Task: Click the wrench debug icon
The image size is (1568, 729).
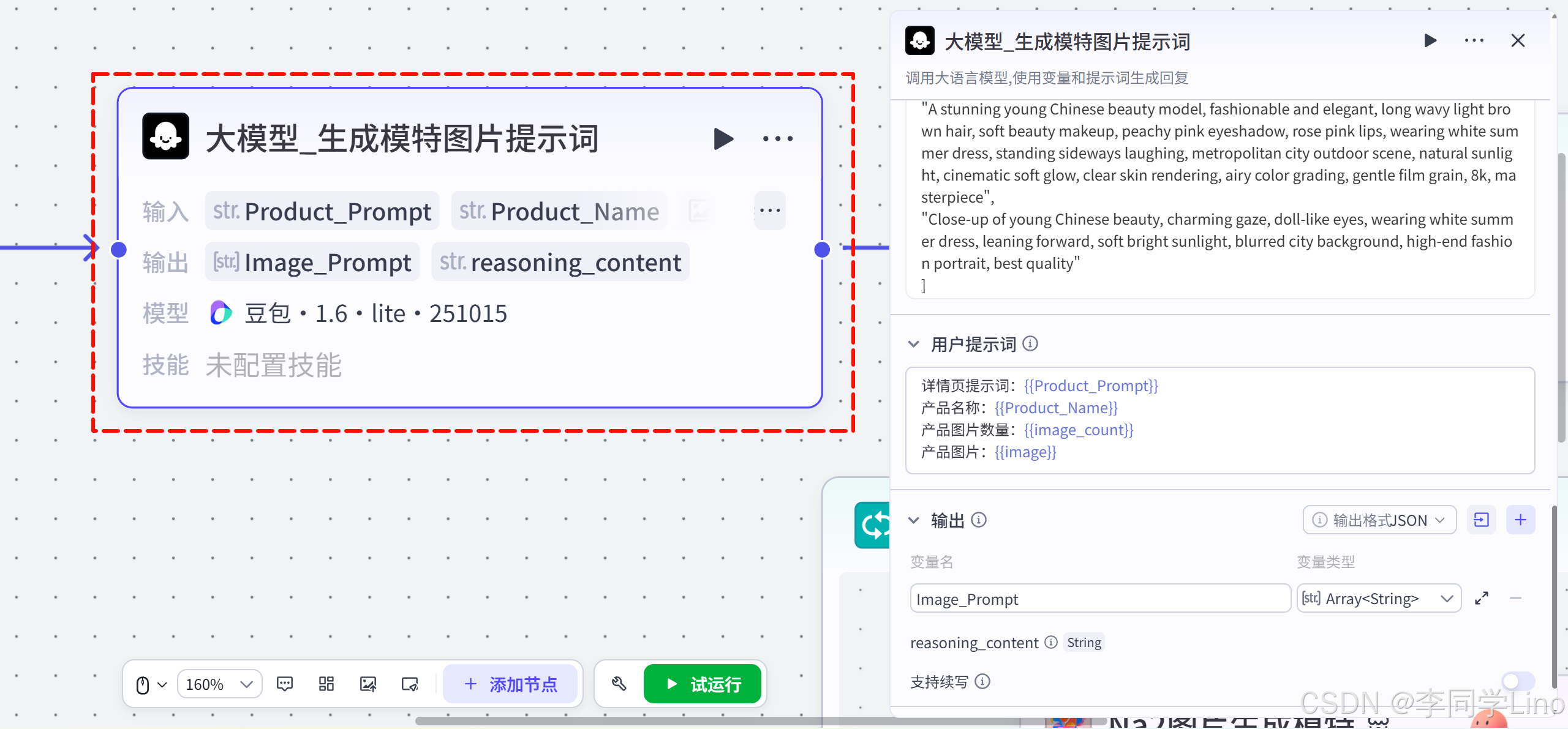Action: (619, 684)
